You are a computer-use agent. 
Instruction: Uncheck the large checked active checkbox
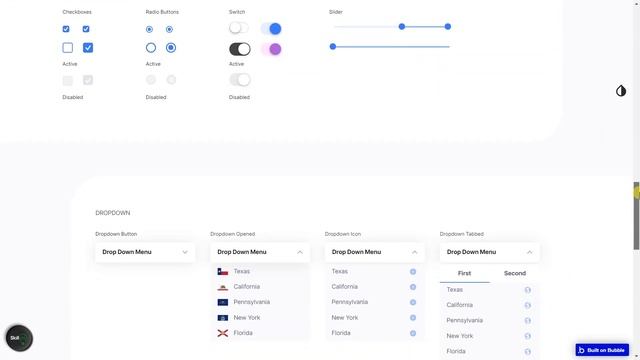point(88,48)
